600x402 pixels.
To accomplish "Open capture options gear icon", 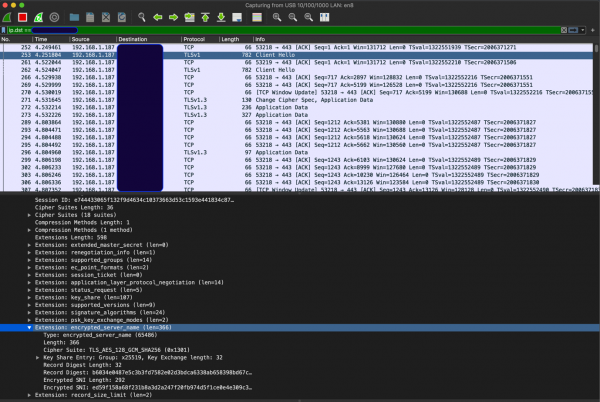I will click(x=52, y=17).
